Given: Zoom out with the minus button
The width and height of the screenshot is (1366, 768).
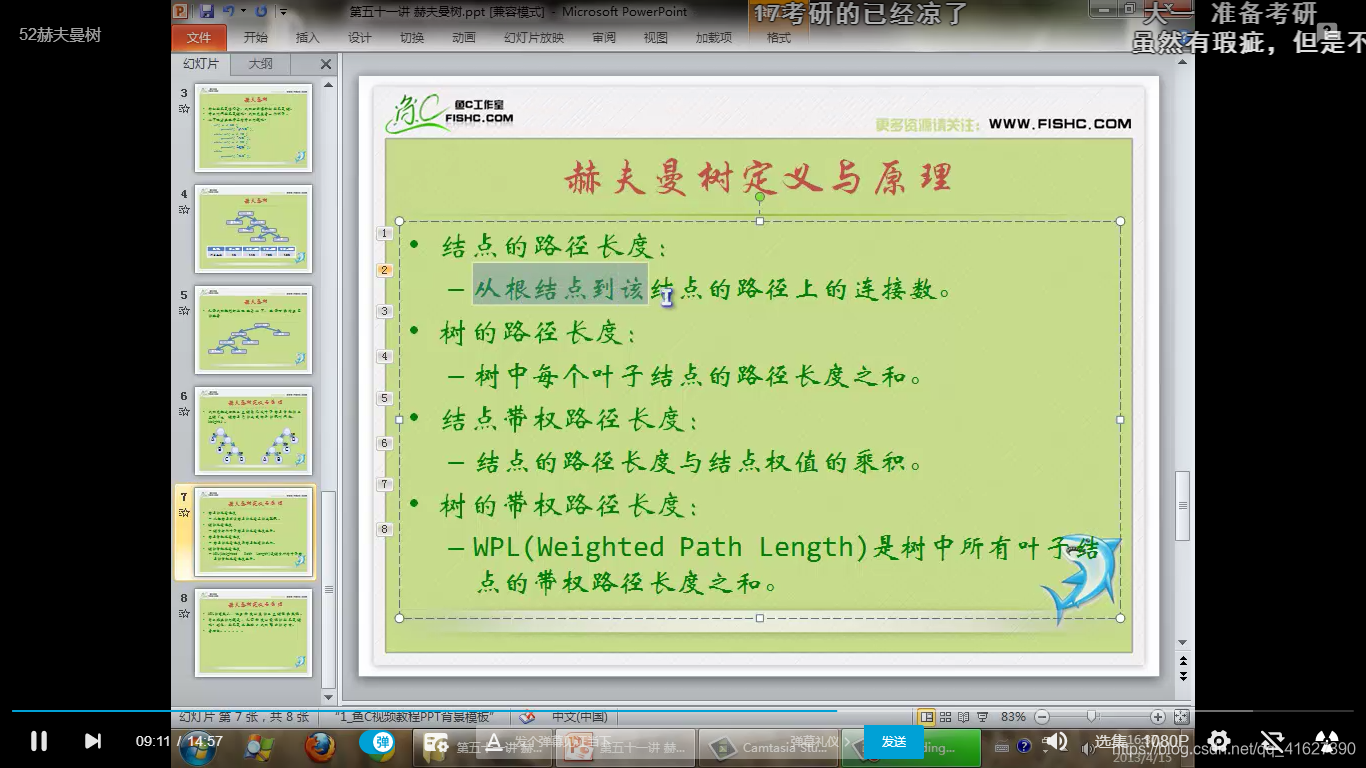Looking at the screenshot, I should click(x=1042, y=717).
